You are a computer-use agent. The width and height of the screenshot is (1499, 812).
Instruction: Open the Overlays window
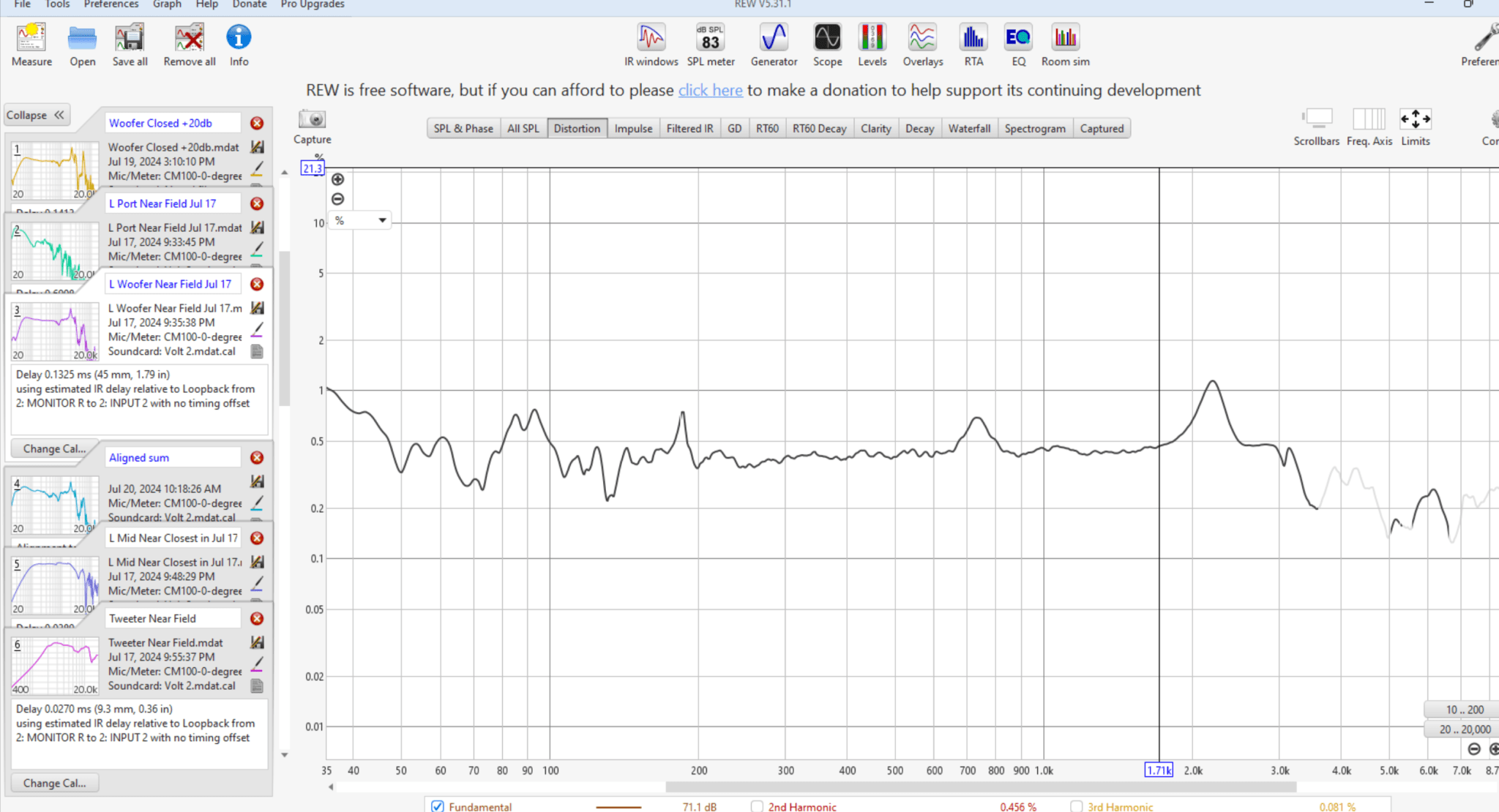(922, 45)
